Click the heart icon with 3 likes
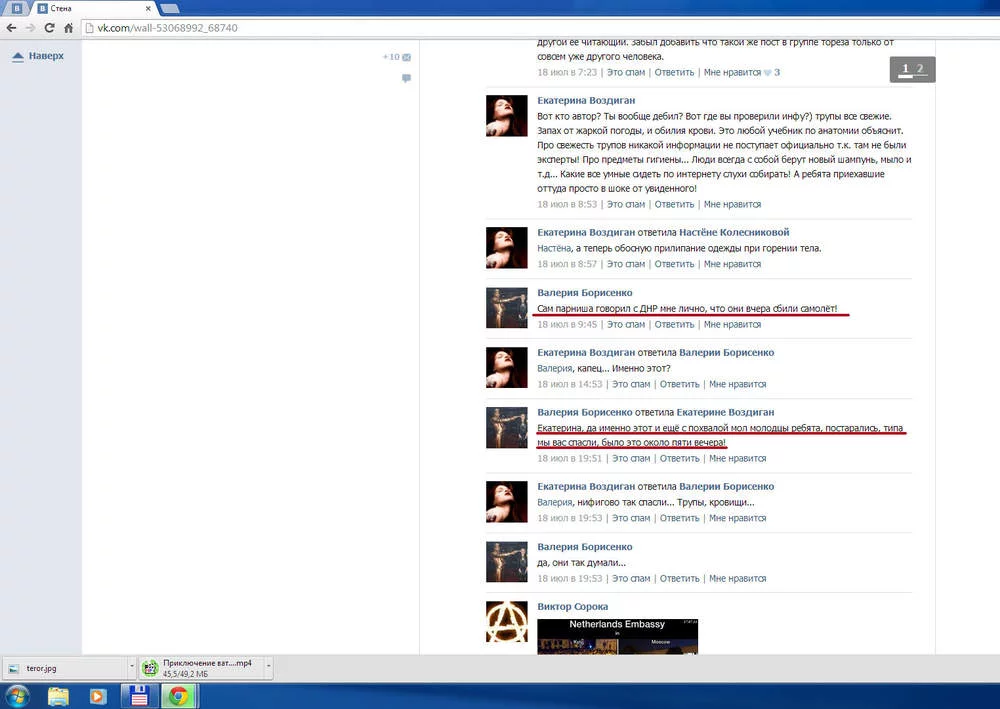 (x=768, y=73)
